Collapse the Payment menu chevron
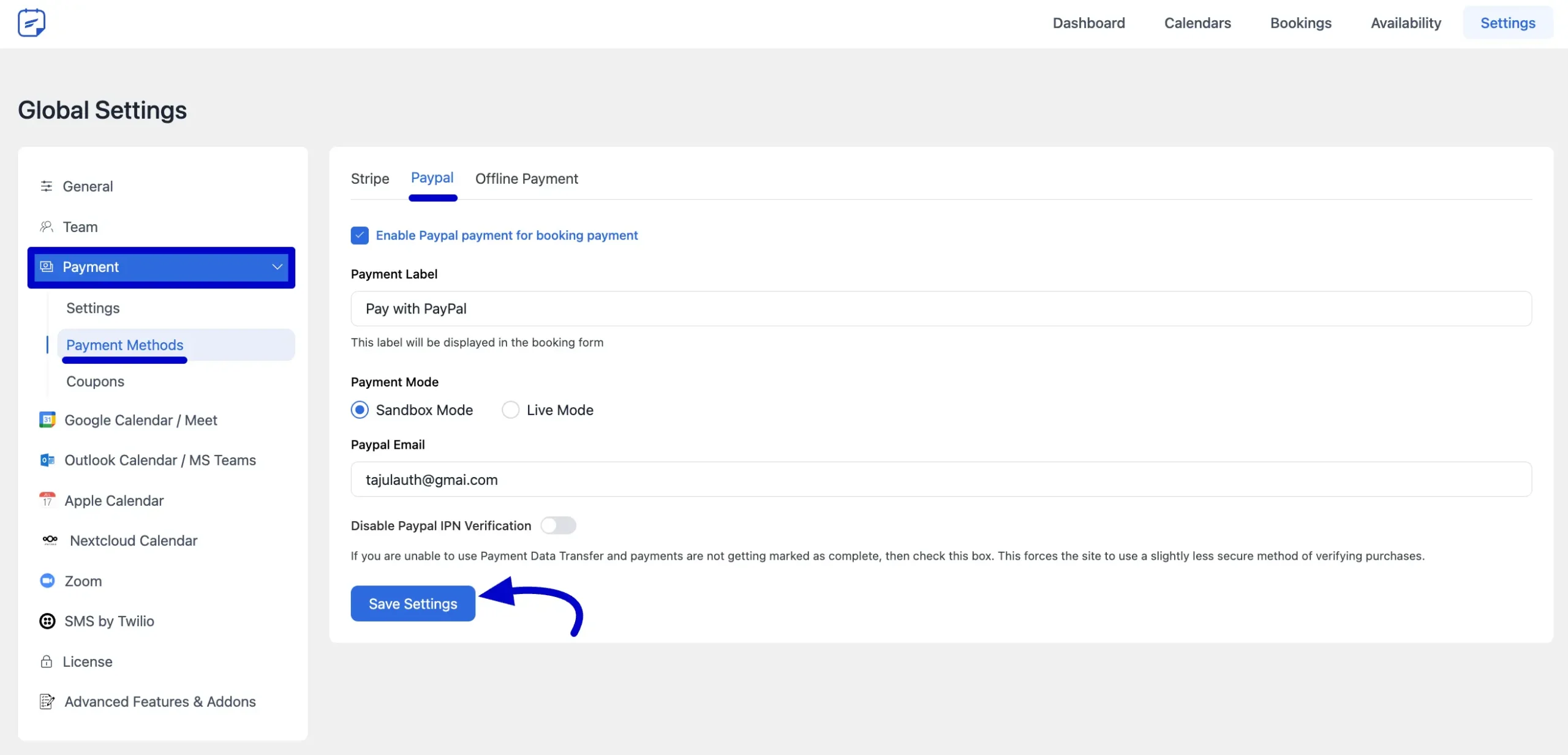Viewport: 1568px width, 755px height. tap(277, 266)
